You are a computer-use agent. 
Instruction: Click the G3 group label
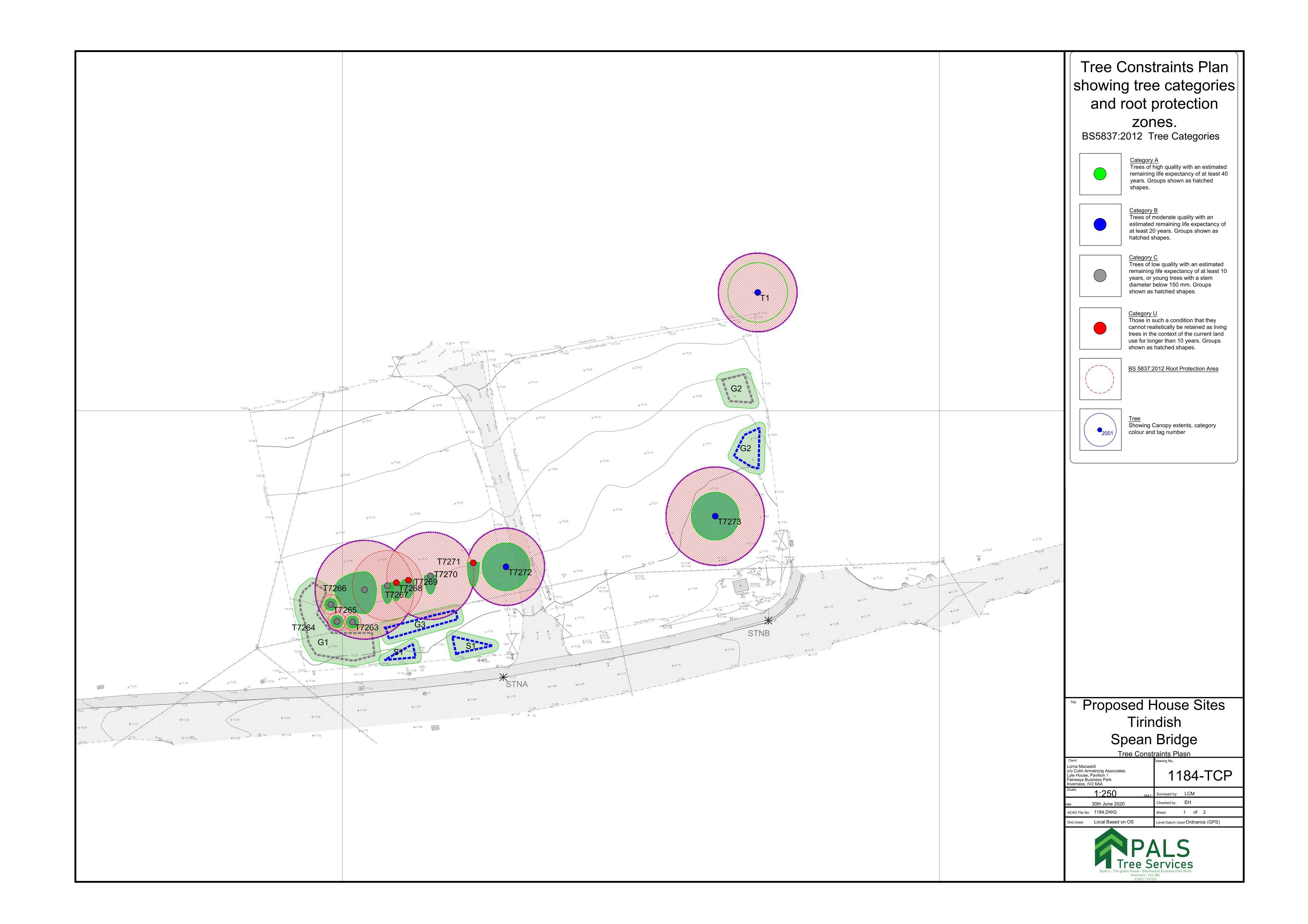click(420, 625)
